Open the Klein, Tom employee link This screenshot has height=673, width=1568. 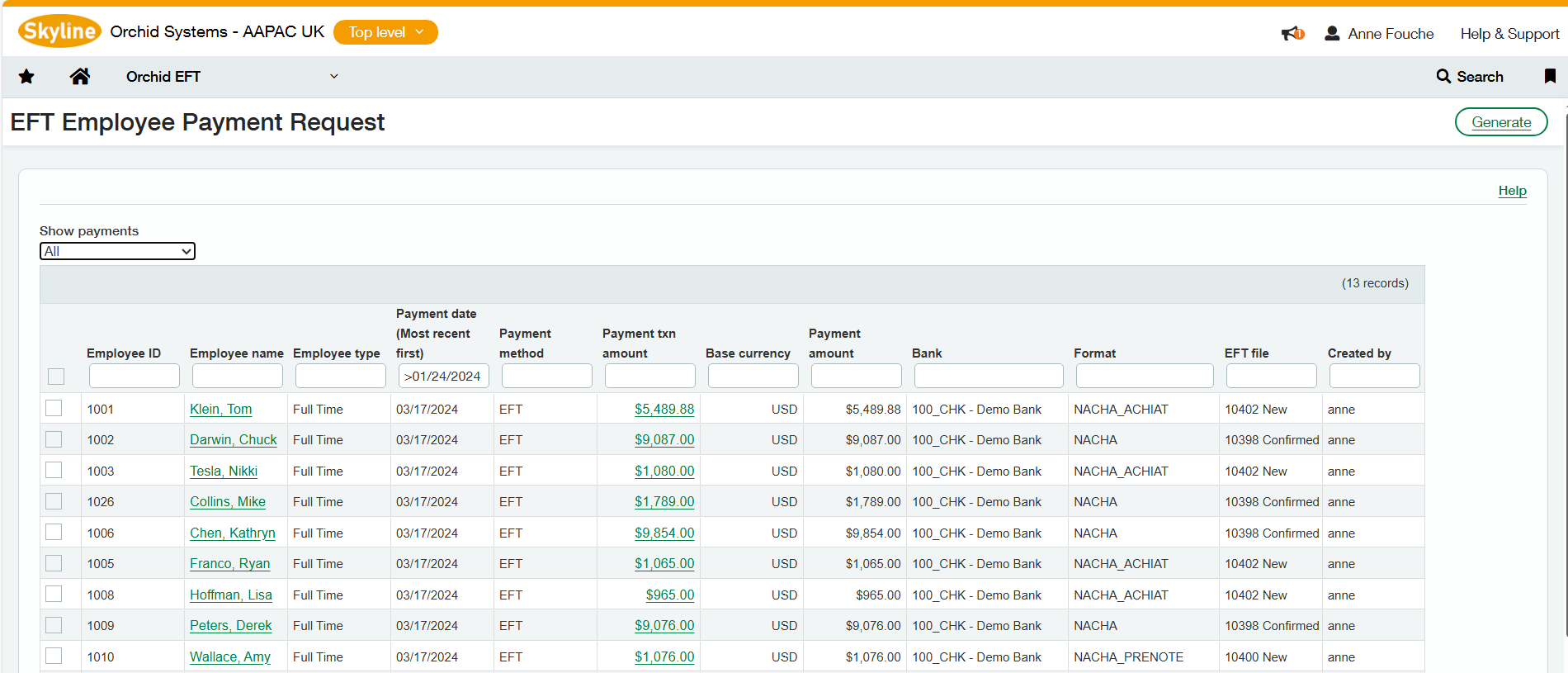(x=220, y=410)
